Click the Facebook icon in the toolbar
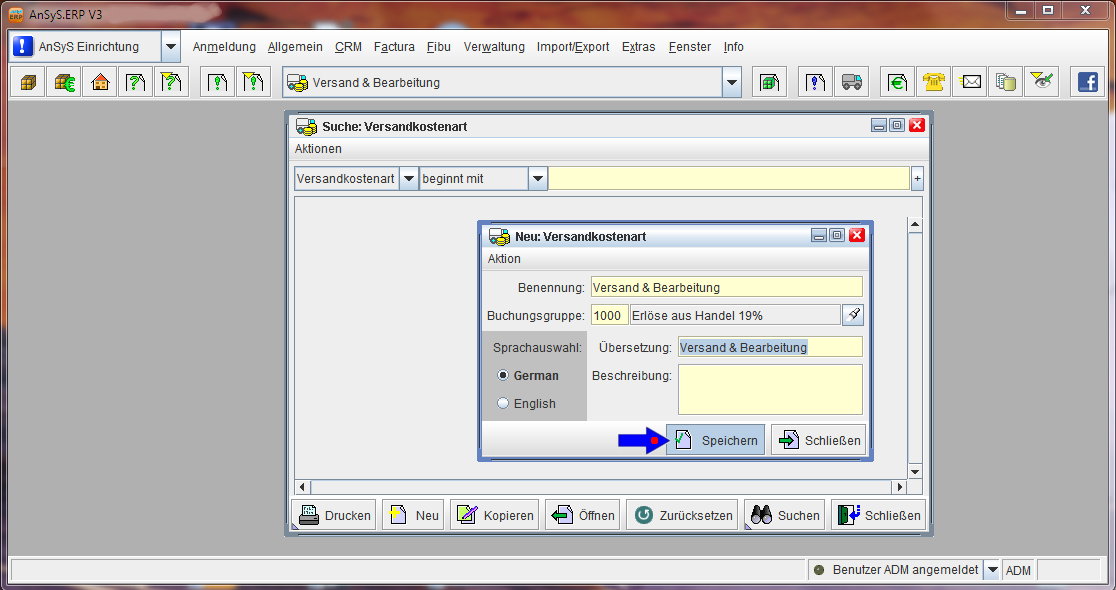1116x590 pixels. click(x=1086, y=82)
